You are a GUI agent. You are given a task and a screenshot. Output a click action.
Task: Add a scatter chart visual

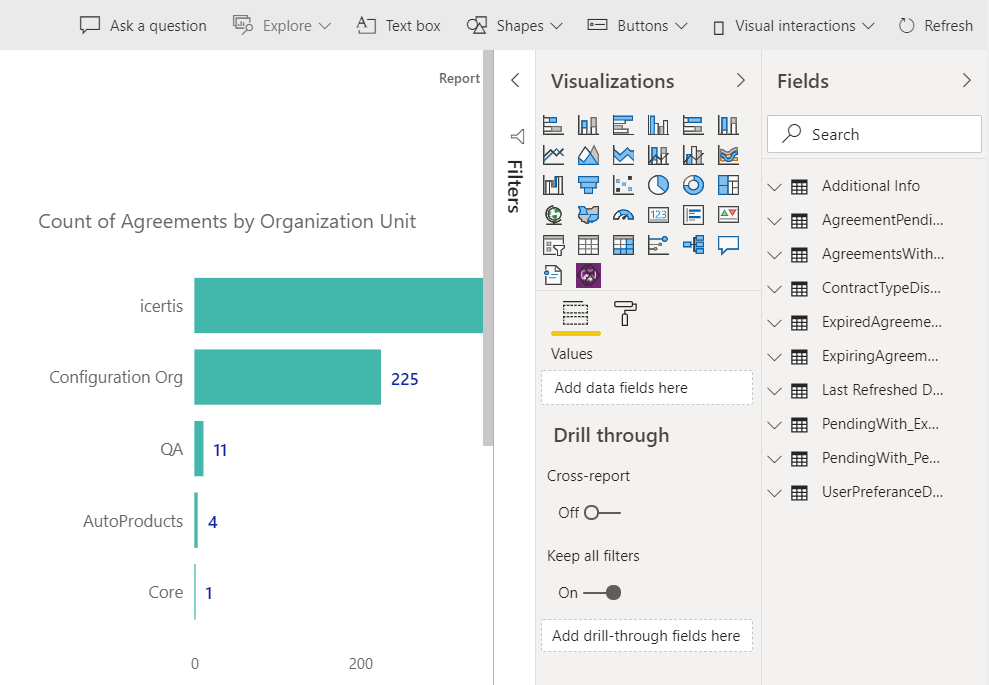(x=623, y=185)
